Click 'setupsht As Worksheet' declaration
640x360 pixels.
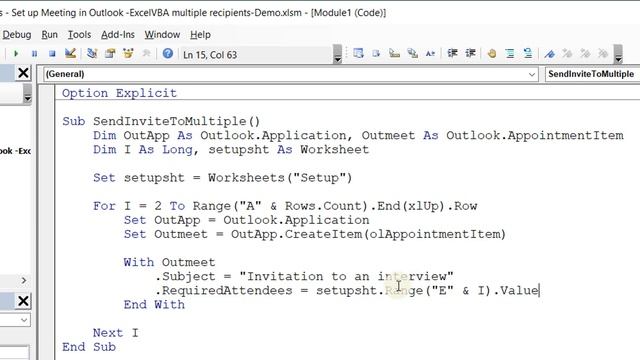tap(289, 149)
